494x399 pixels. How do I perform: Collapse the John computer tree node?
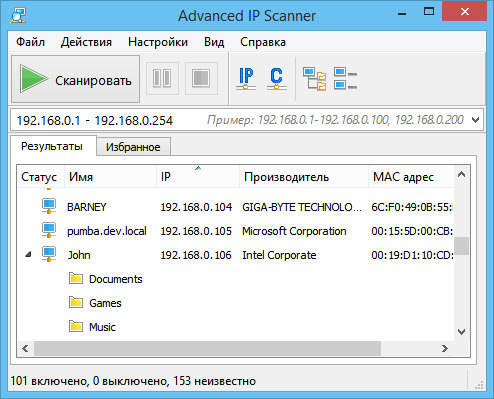pos(29,255)
